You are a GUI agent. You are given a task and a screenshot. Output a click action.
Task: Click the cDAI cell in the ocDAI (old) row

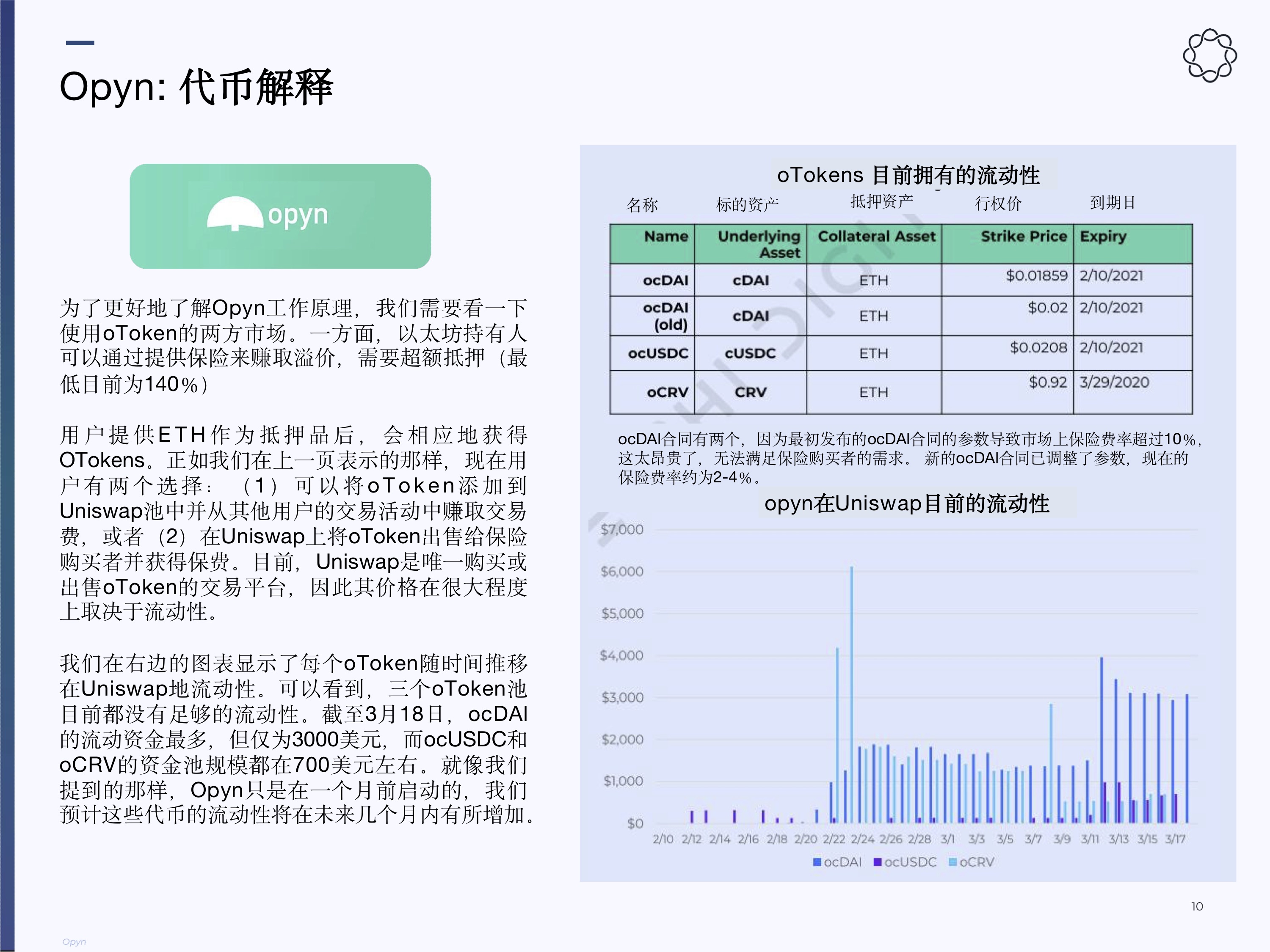pyautogui.click(x=751, y=316)
